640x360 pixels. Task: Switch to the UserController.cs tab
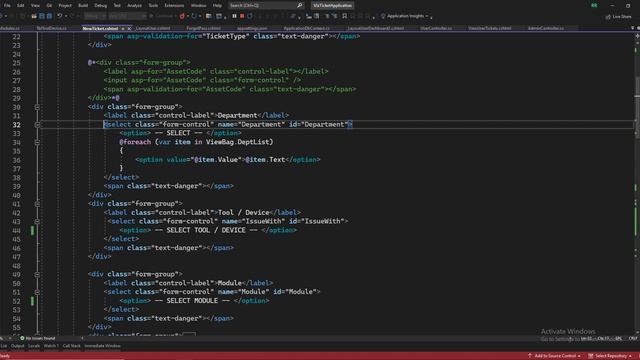[x=436, y=29]
